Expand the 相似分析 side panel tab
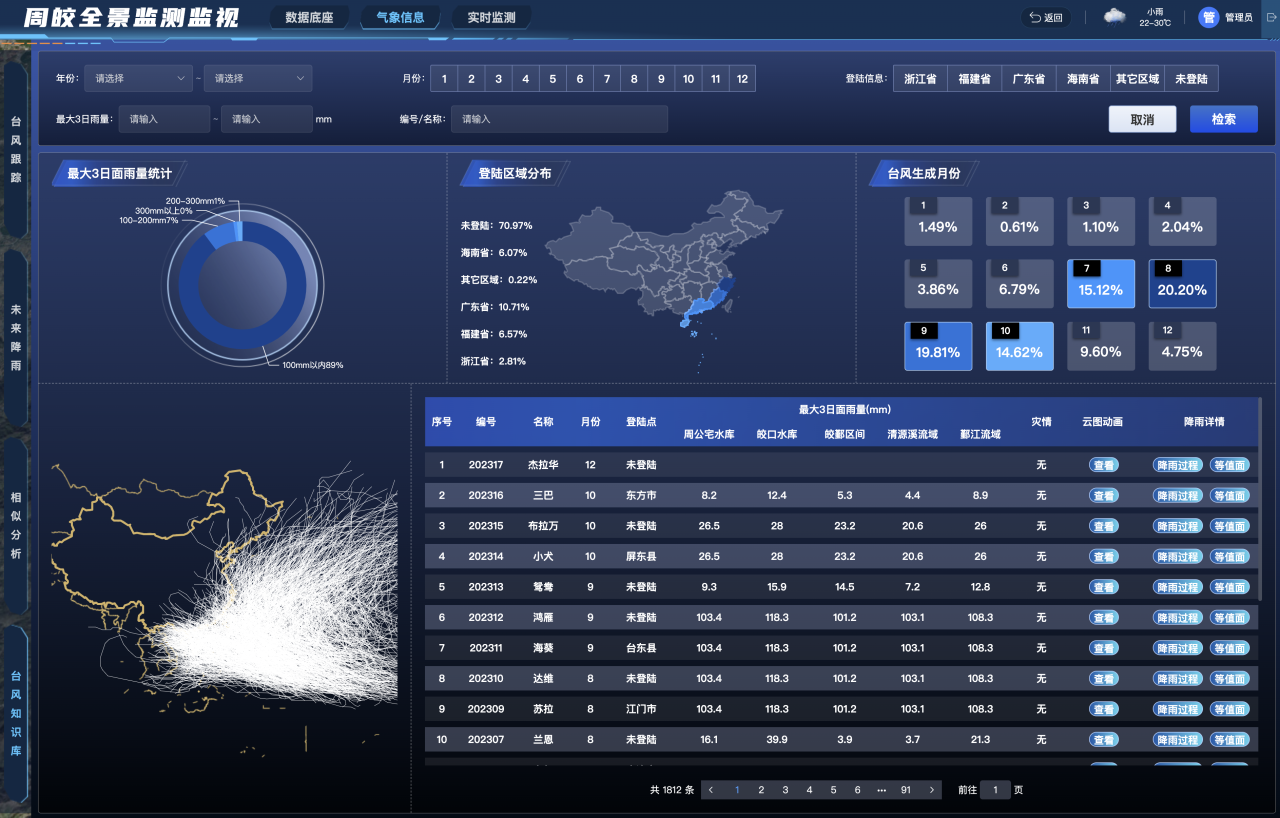1280x818 pixels. click(x=16, y=525)
